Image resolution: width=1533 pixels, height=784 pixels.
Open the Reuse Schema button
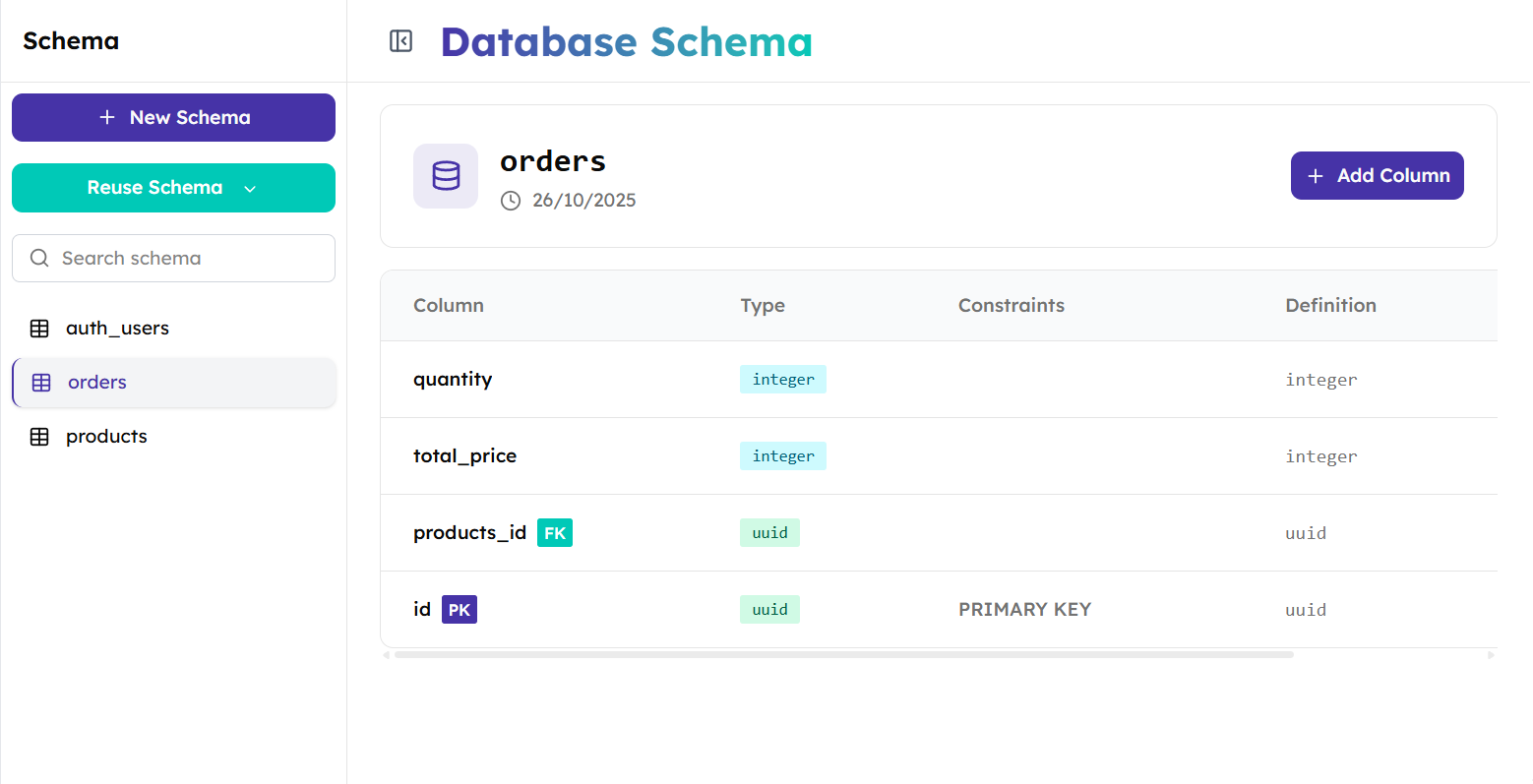[173, 188]
